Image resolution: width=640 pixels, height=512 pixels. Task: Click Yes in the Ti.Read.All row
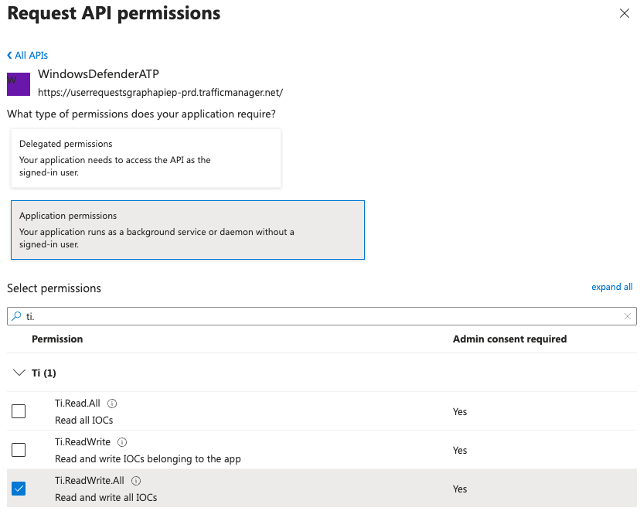pos(460,412)
